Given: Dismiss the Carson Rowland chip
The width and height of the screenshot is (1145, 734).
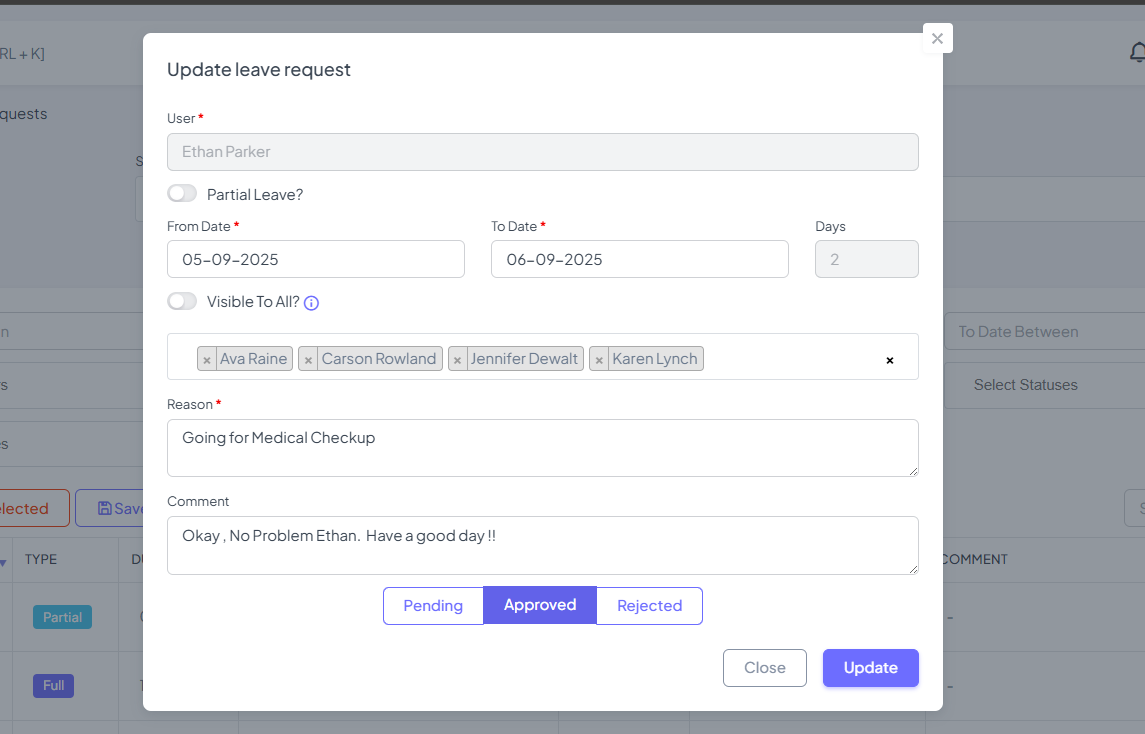Looking at the screenshot, I should pyautogui.click(x=307, y=358).
